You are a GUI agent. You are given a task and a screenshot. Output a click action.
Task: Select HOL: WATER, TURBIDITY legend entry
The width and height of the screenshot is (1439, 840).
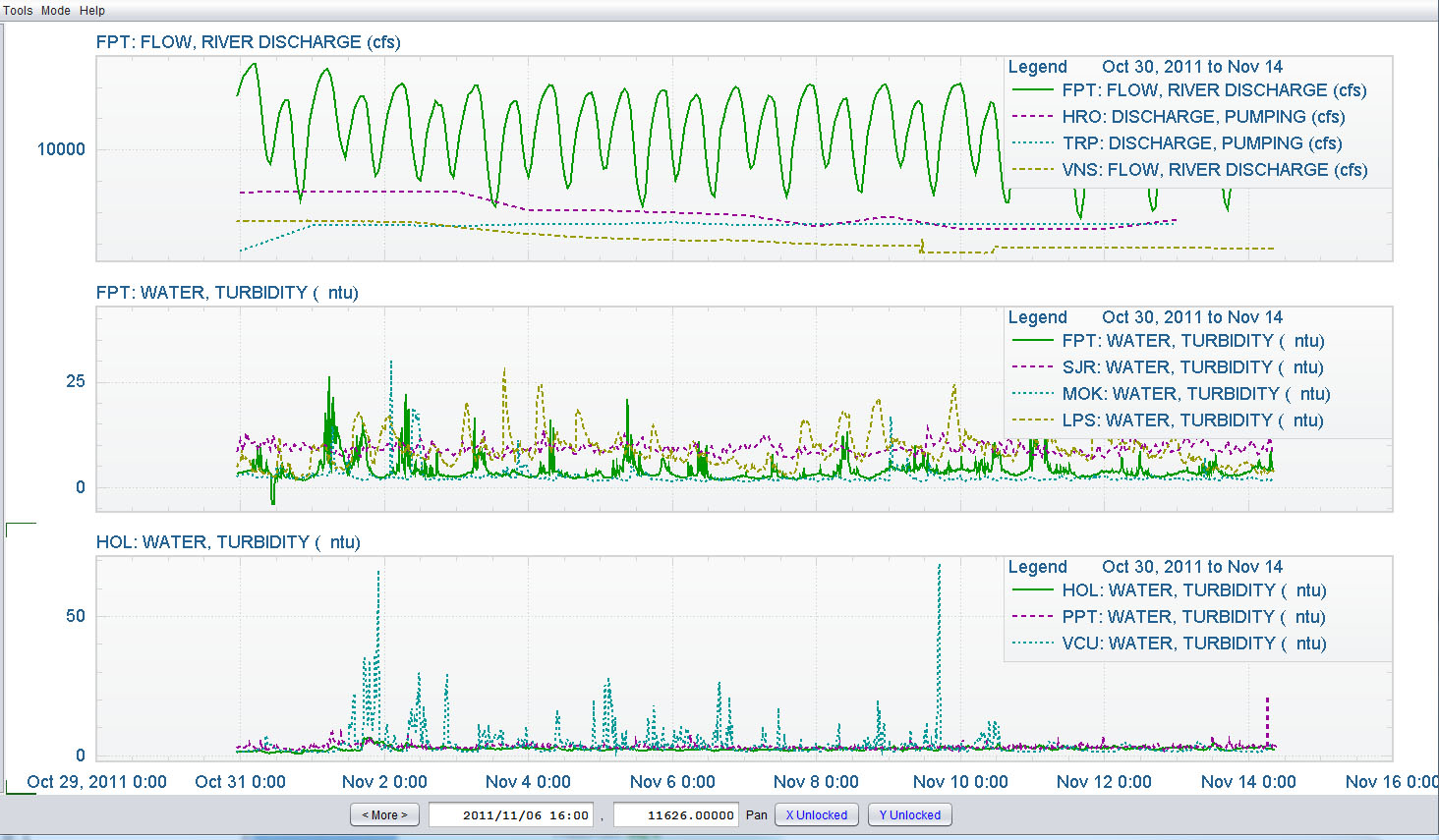point(1170,590)
